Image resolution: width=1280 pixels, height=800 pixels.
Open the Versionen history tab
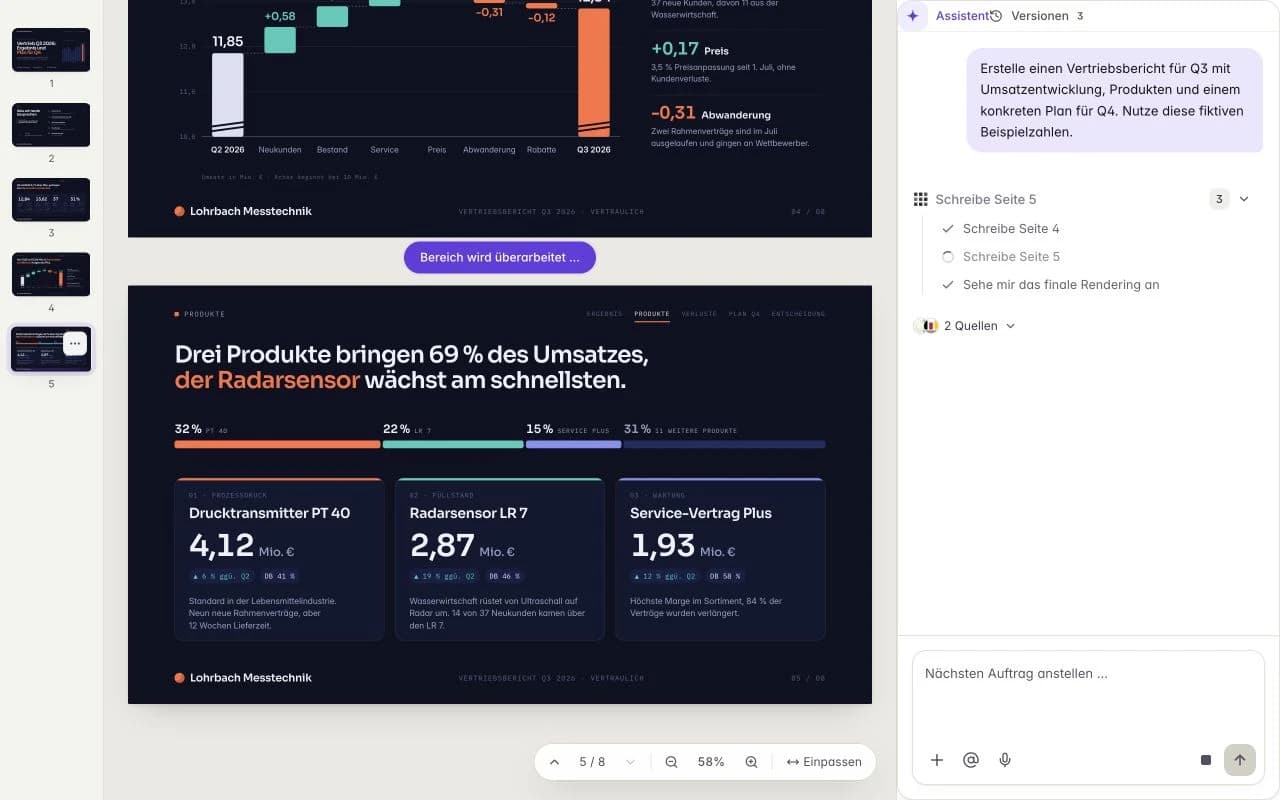[1036, 16]
